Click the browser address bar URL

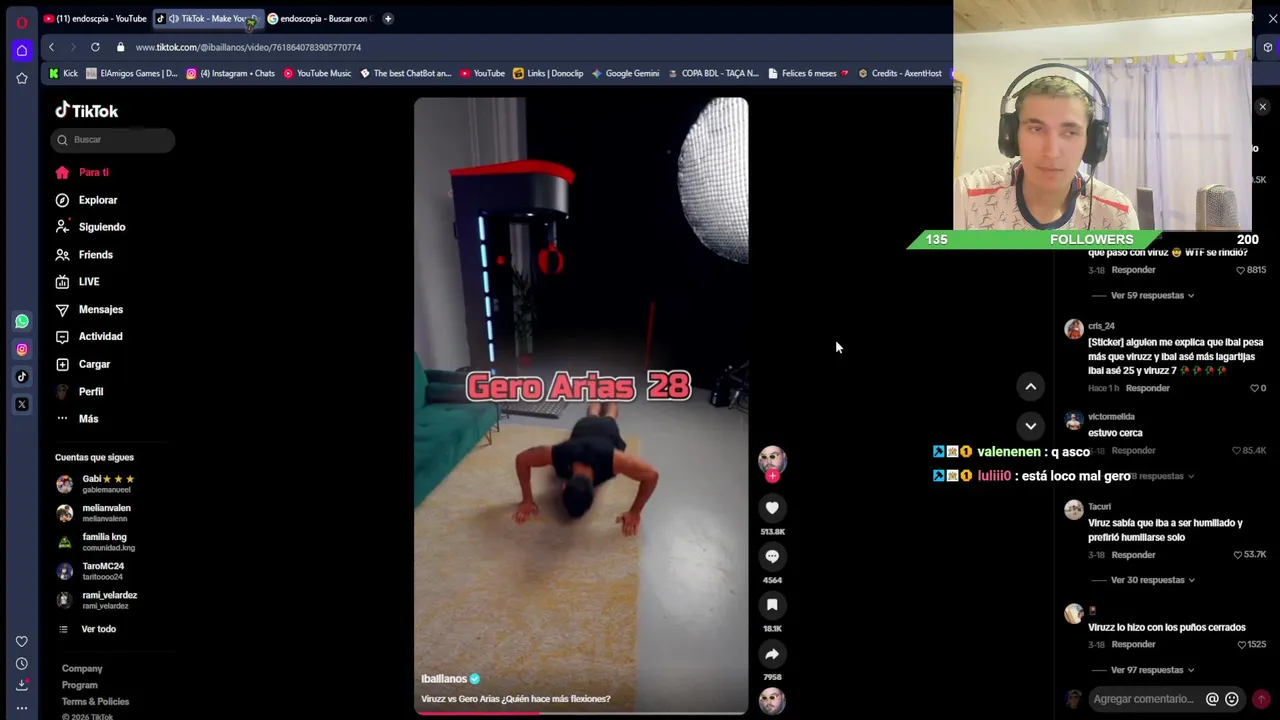pyautogui.click(x=248, y=47)
